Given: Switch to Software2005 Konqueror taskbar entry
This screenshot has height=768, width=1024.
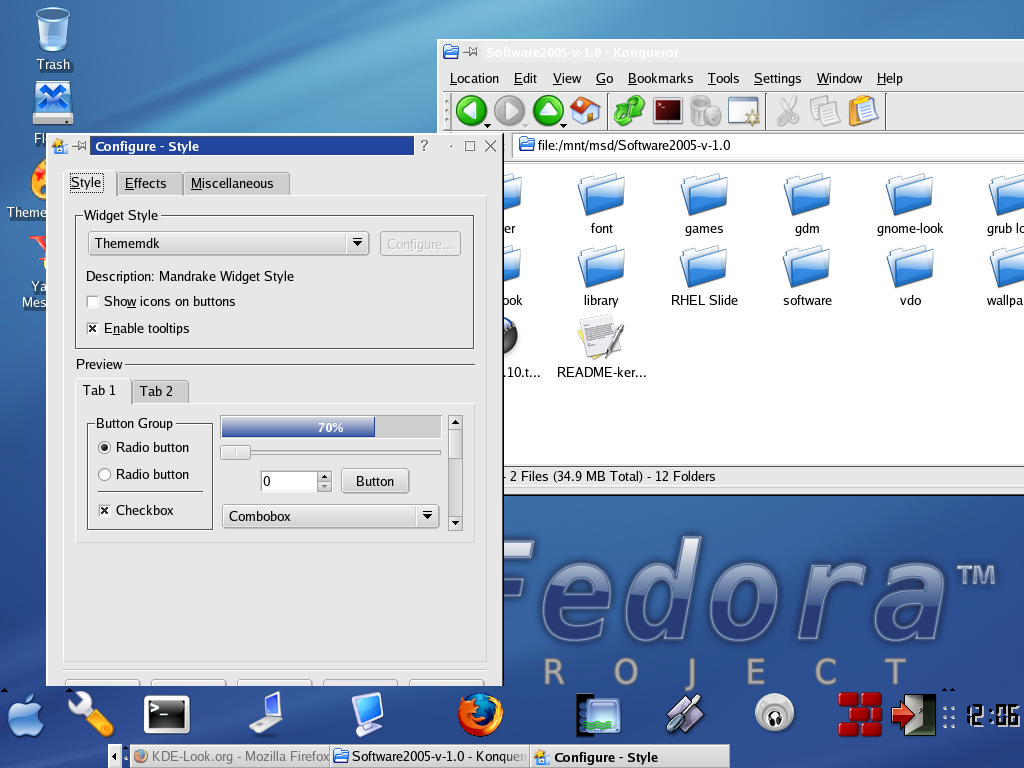Looking at the screenshot, I should (430, 756).
